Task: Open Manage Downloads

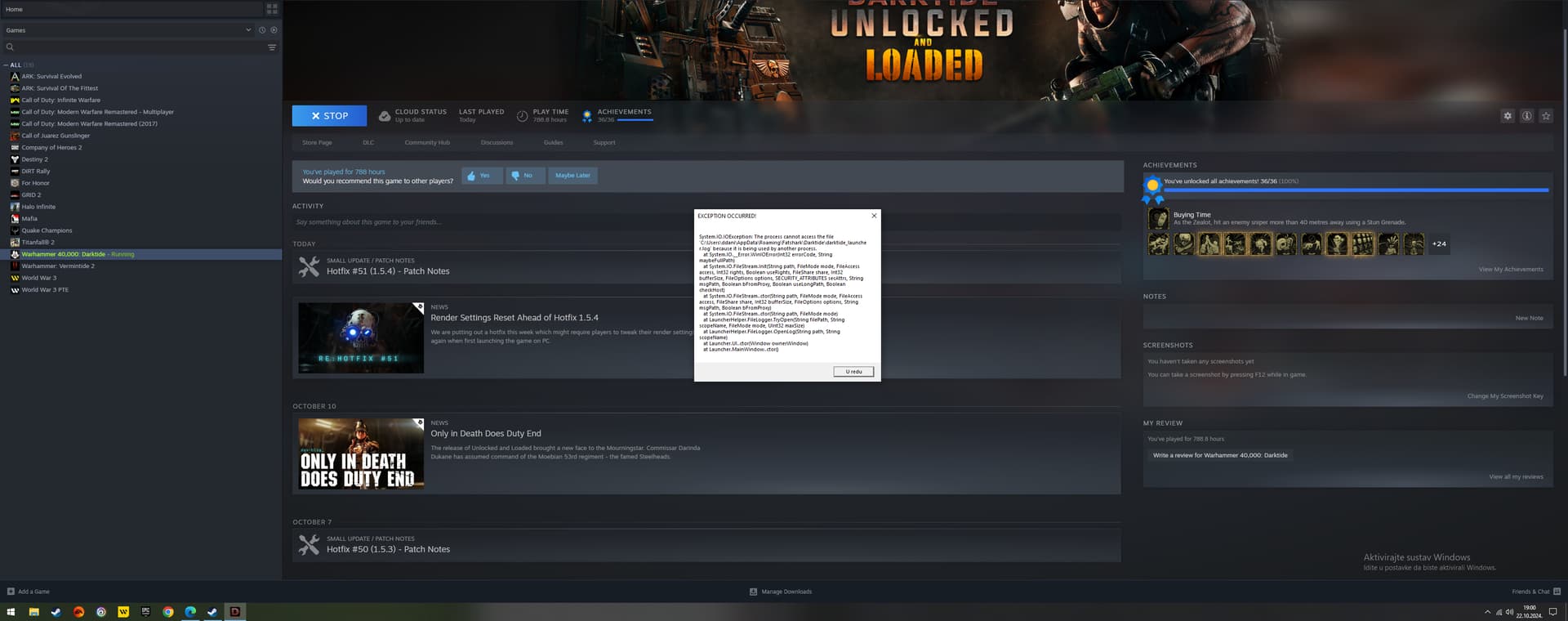Action: click(x=780, y=592)
